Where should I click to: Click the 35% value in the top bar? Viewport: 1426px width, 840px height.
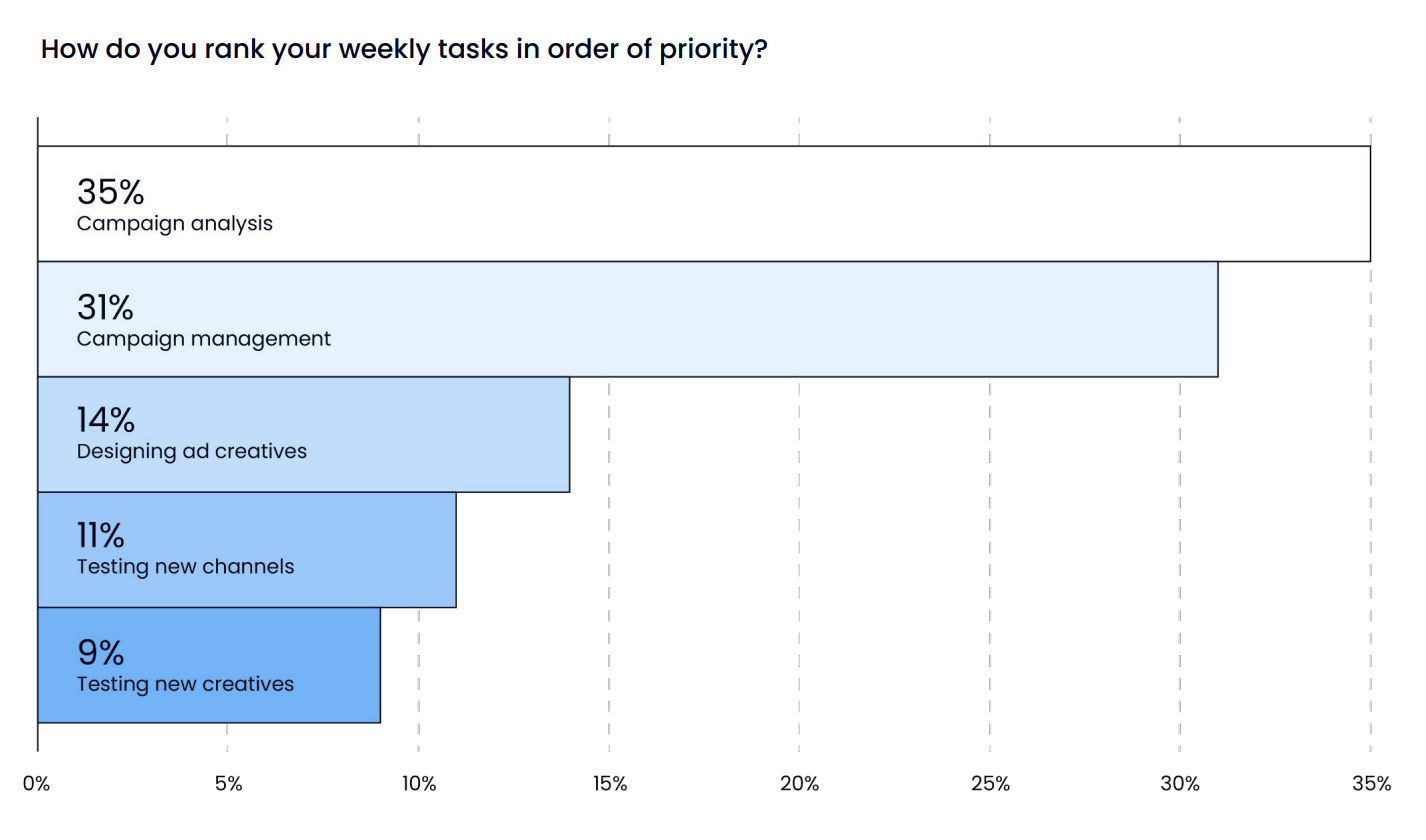[x=110, y=191]
